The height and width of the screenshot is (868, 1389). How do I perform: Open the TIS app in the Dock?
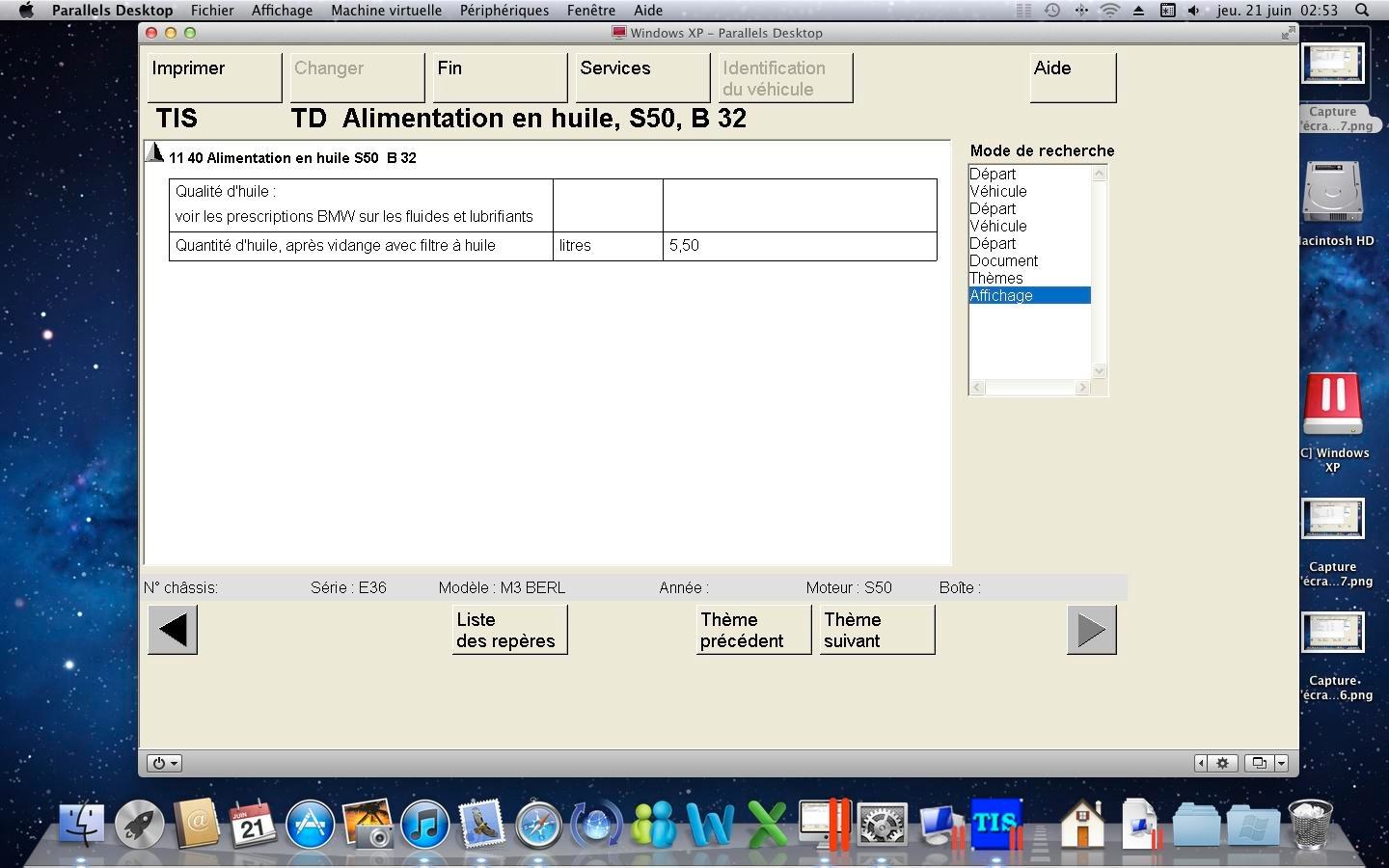tap(996, 824)
